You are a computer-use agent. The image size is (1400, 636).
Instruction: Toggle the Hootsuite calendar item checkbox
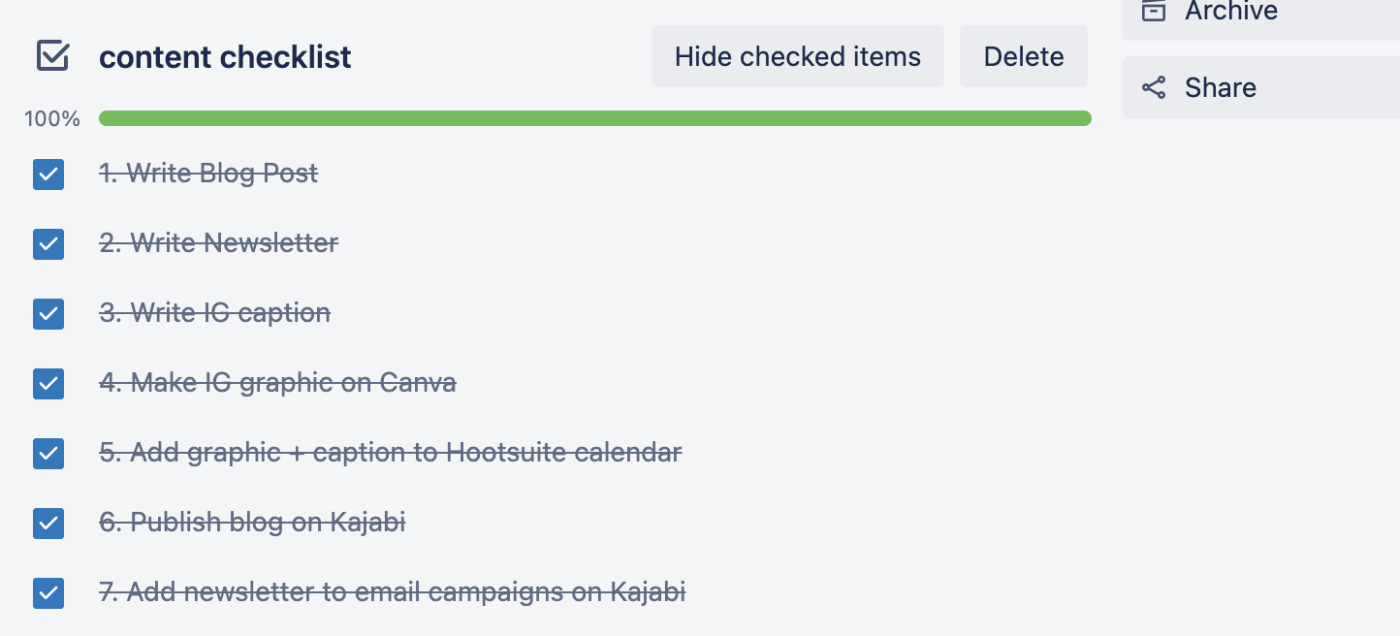(48, 453)
